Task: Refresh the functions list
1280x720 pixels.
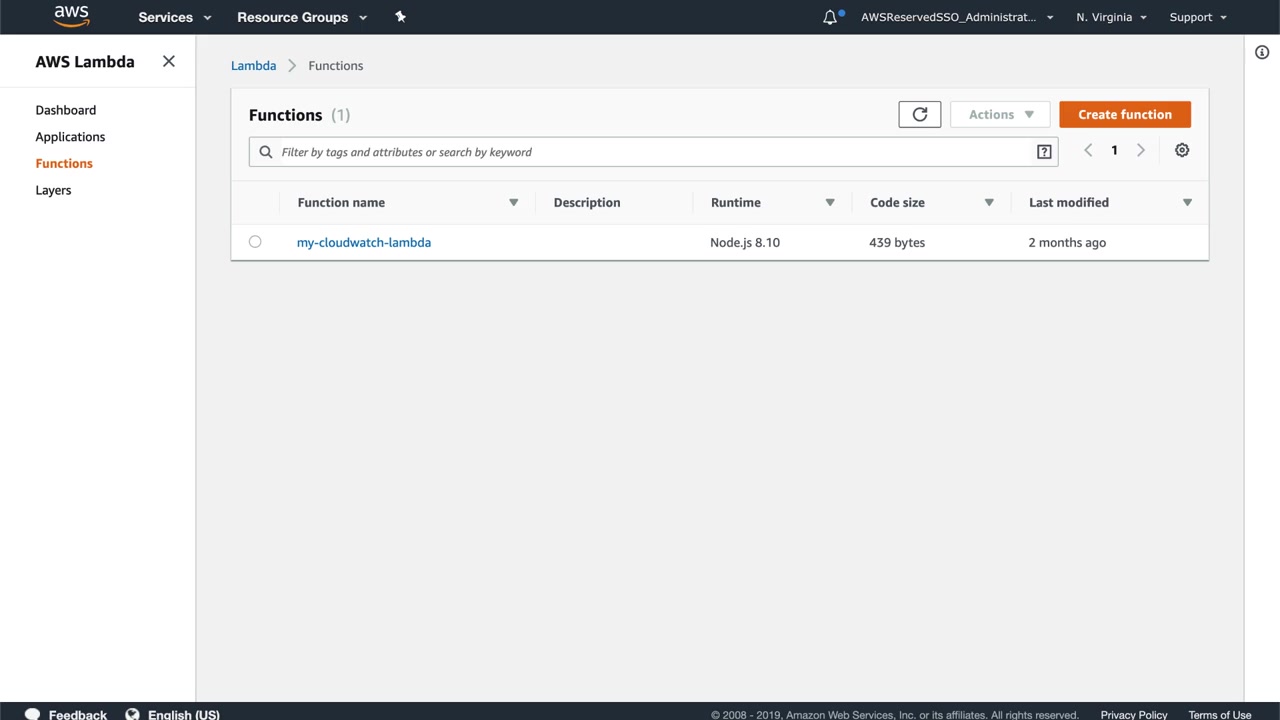Action: (x=919, y=115)
